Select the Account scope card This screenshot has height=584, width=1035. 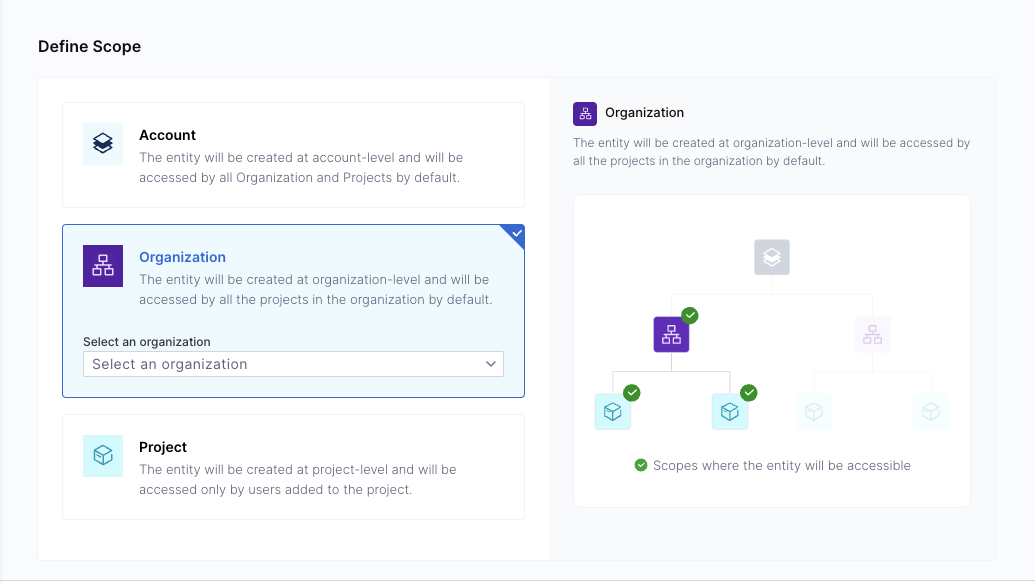293,155
